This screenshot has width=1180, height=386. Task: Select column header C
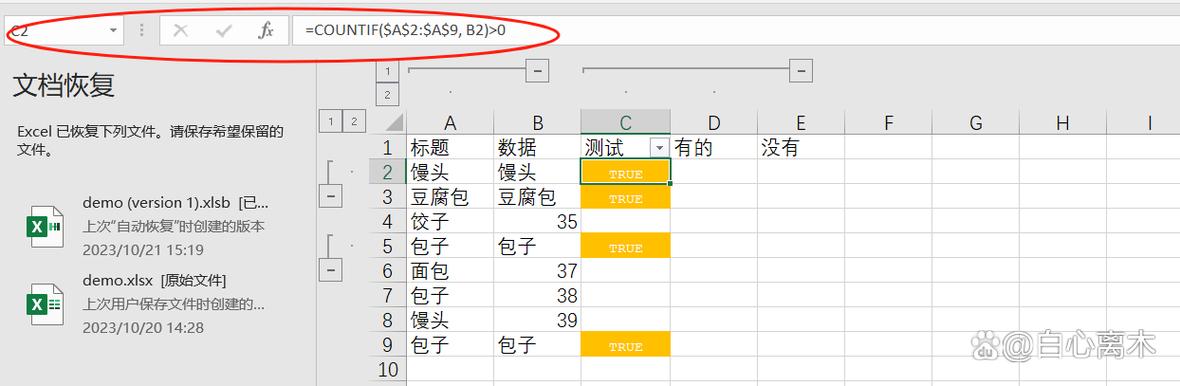click(x=625, y=123)
